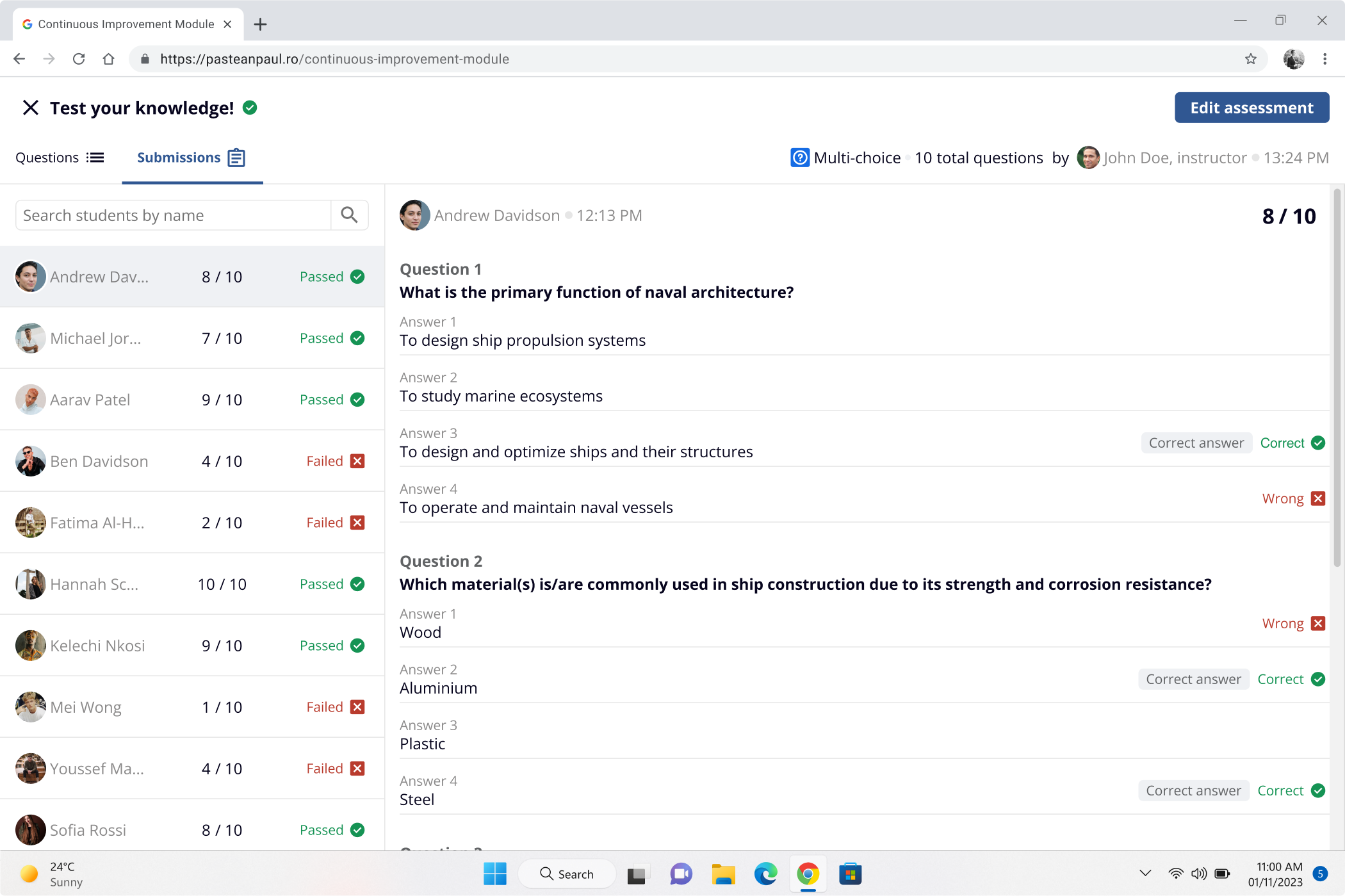1345x896 pixels.
Task: Close the assessment with the X icon
Action: pos(30,108)
